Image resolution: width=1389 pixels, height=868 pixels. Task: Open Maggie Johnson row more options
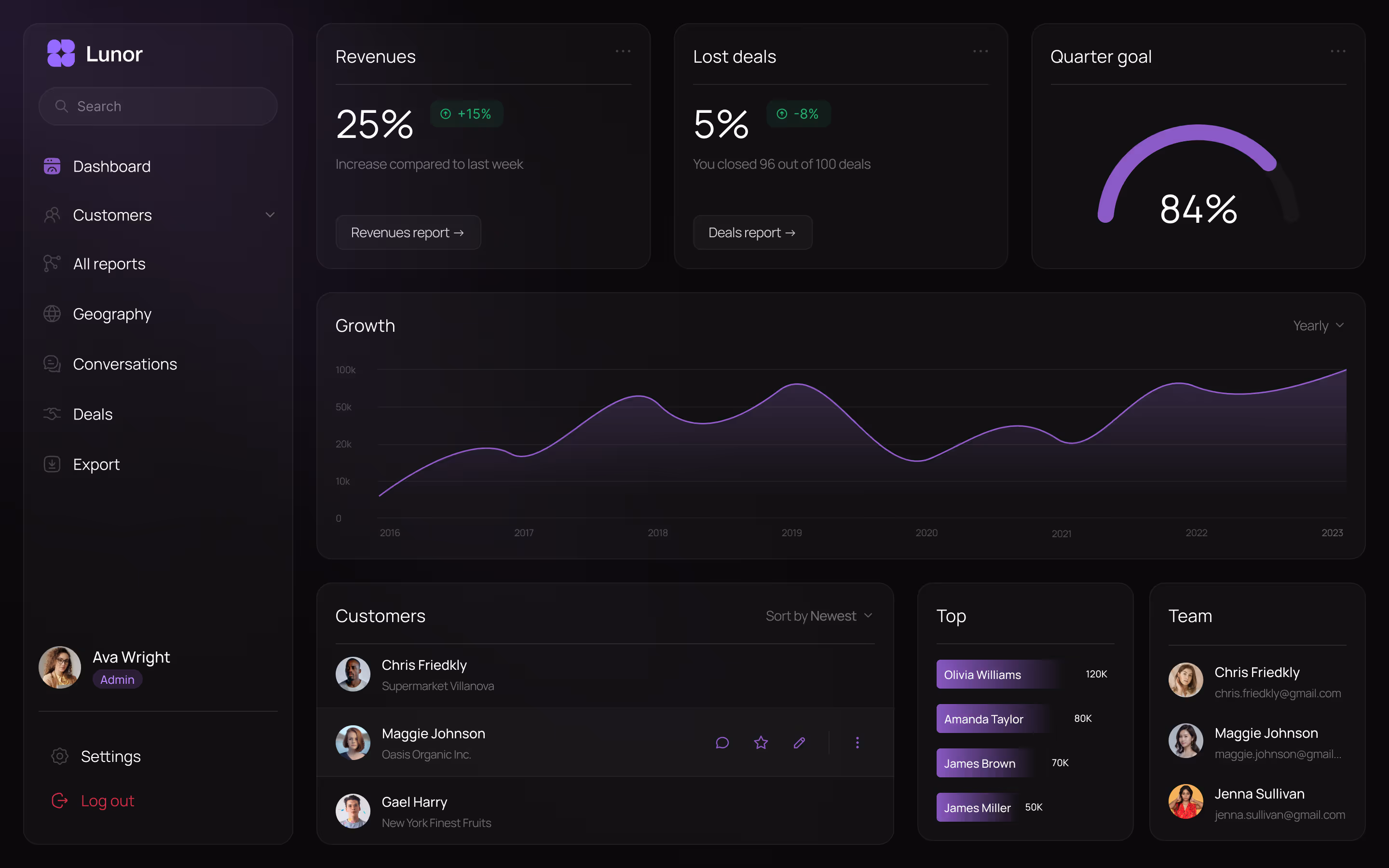858,743
